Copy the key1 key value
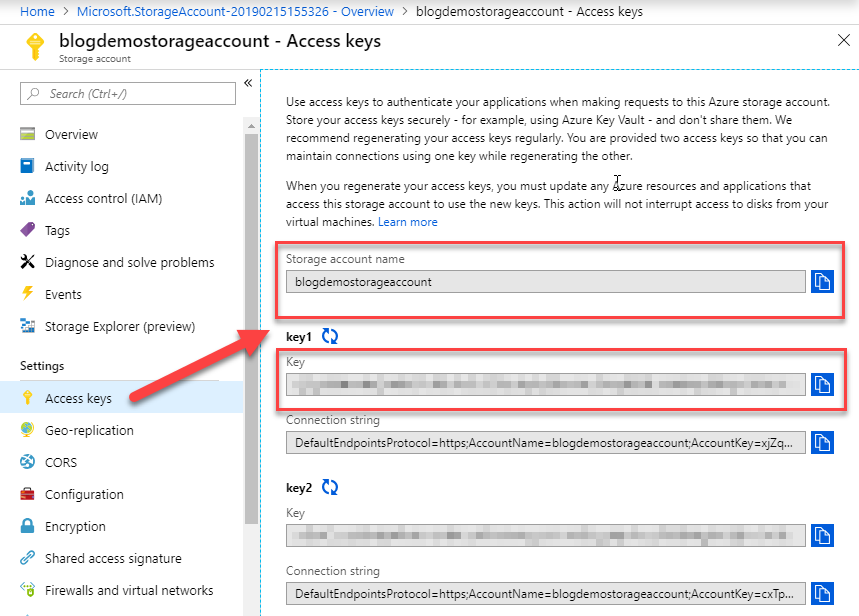This screenshot has width=859, height=616. click(x=822, y=384)
